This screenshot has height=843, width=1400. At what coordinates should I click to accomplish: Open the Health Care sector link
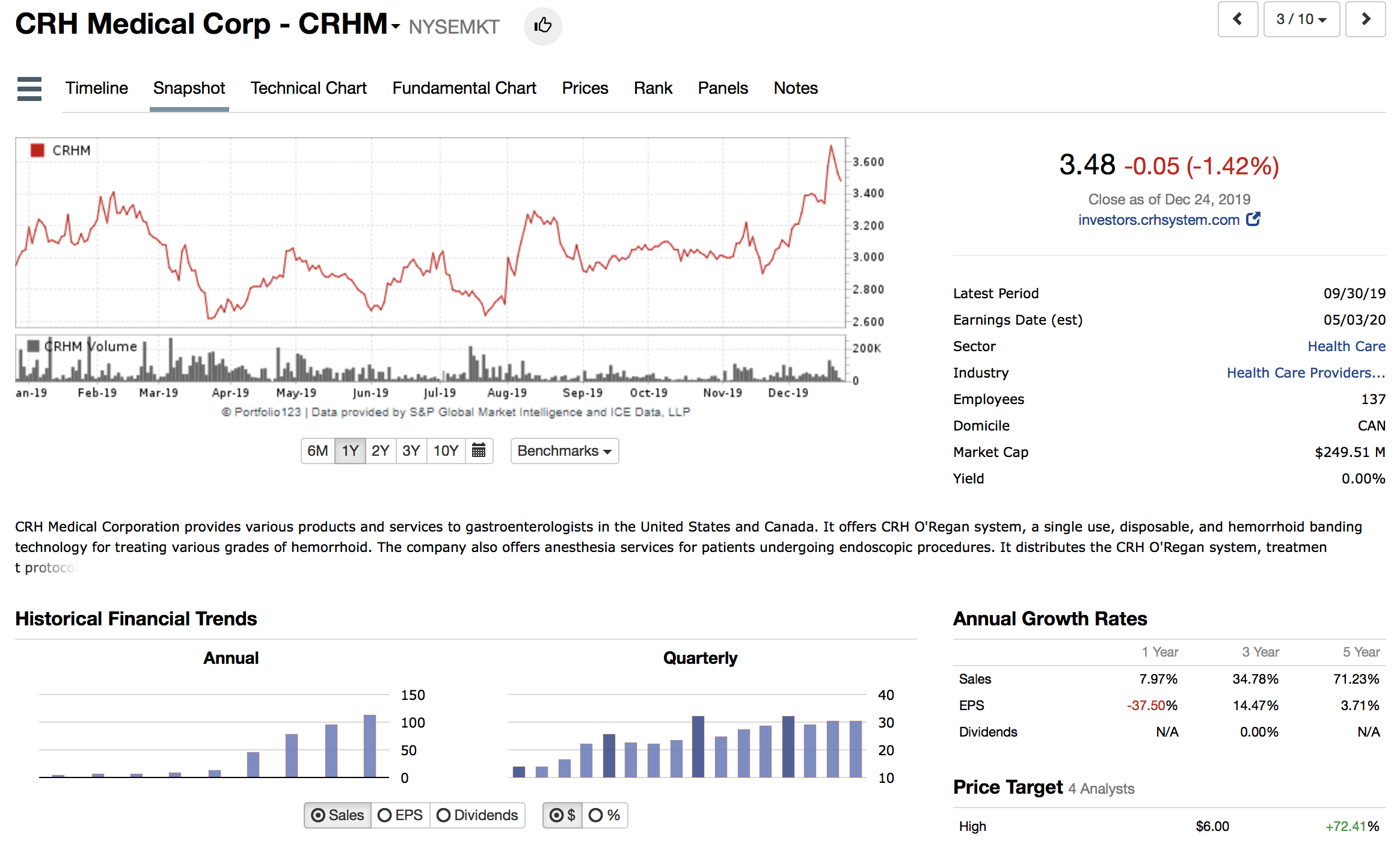tap(1346, 346)
